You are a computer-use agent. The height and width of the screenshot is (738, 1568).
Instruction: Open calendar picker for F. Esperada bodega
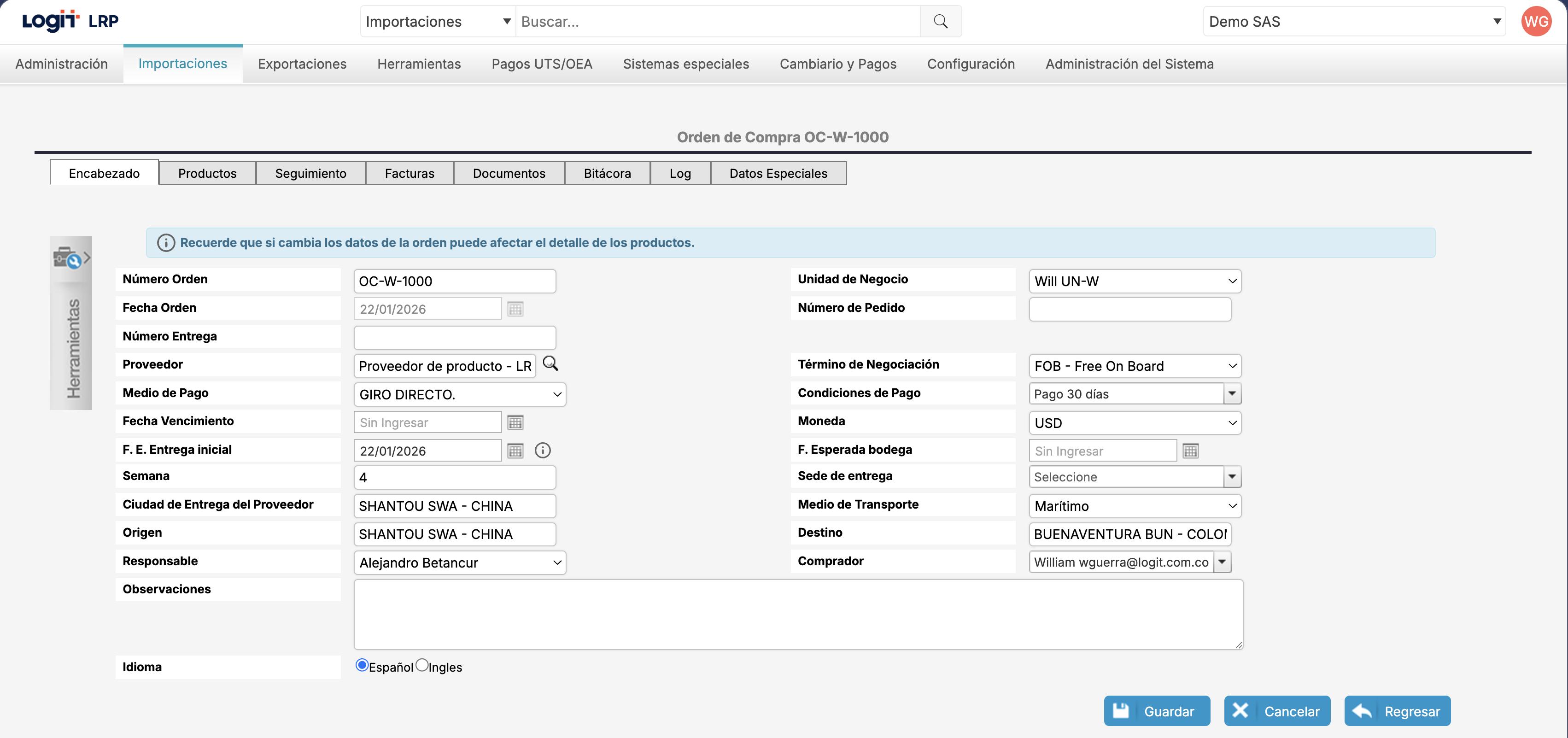[1190, 451]
